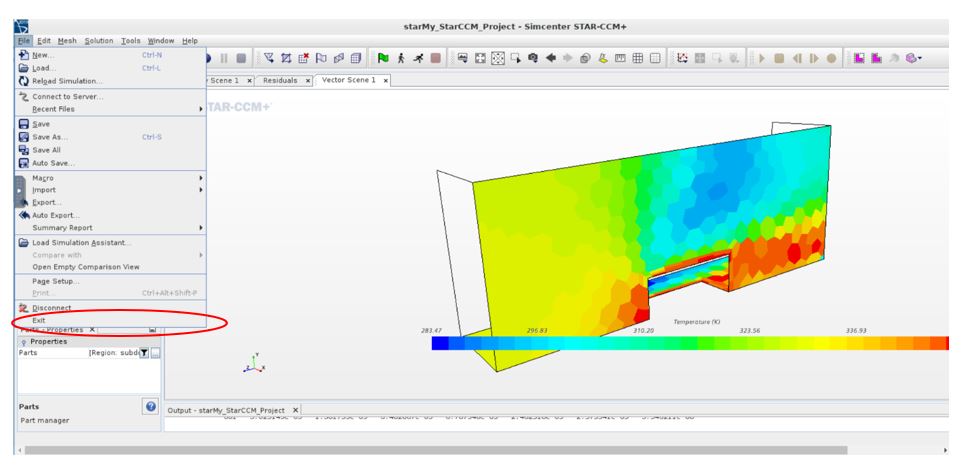Image resolution: width=969 pixels, height=468 pixels.
Task: Choose Exit from the File menu
Action: pos(111,320)
